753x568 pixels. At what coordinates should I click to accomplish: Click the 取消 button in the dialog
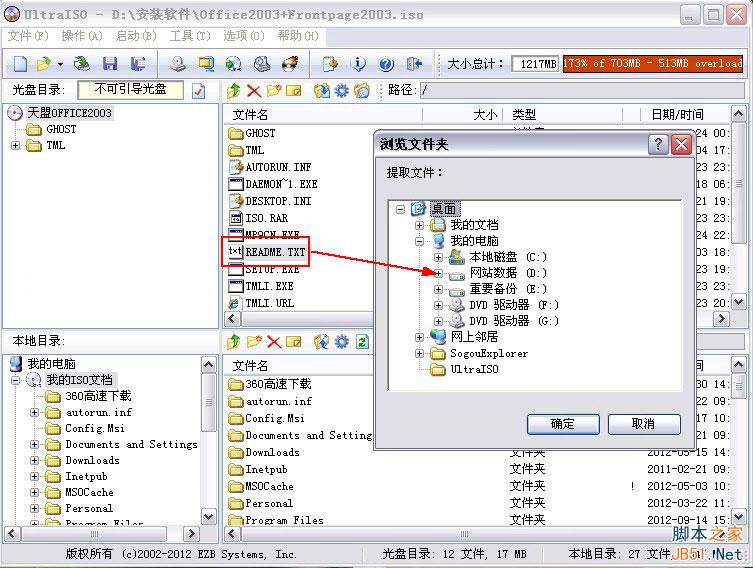(x=644, y=424)
